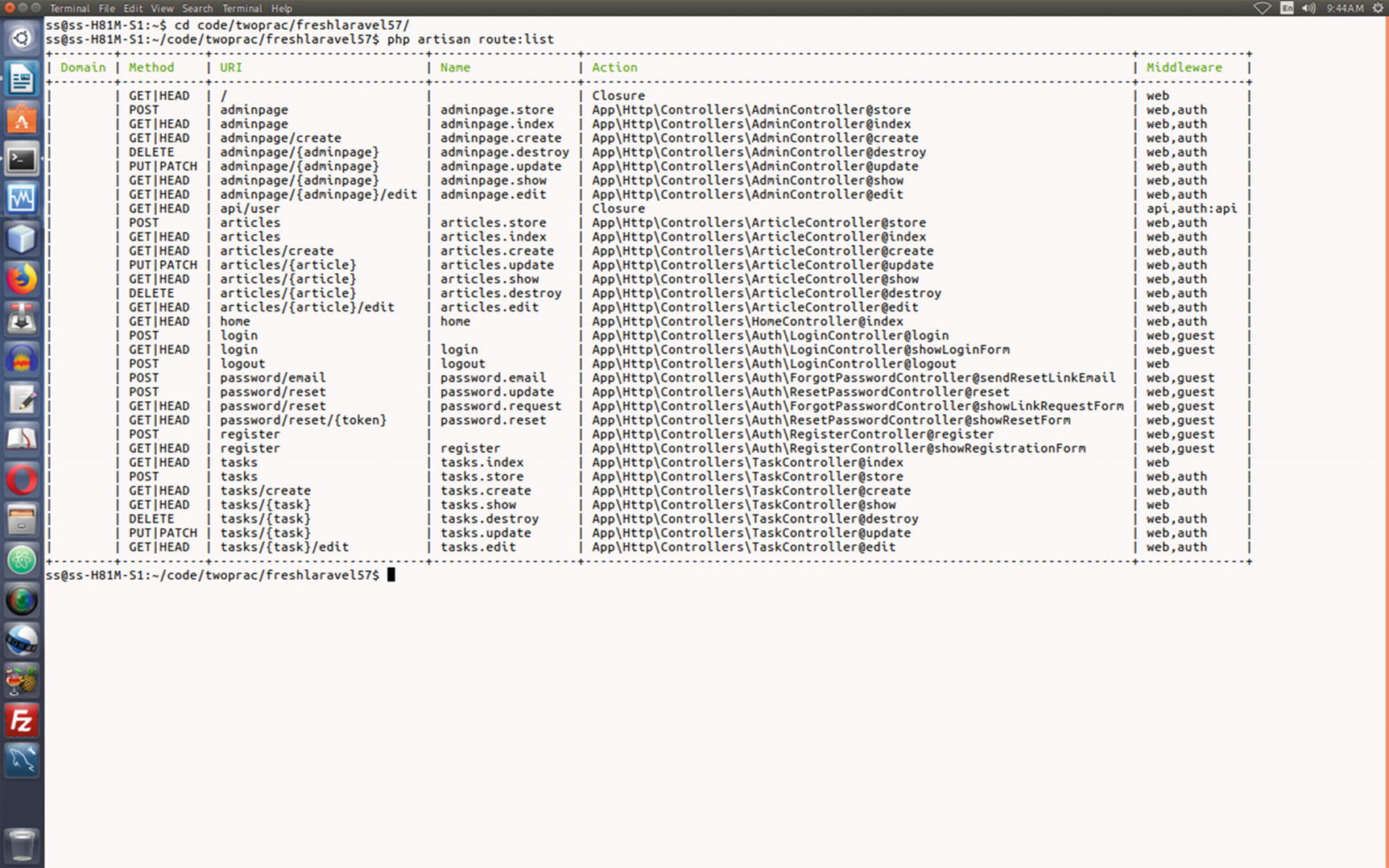Open the camera lens dock icon

pyautogui.click(x=22, y=601)
